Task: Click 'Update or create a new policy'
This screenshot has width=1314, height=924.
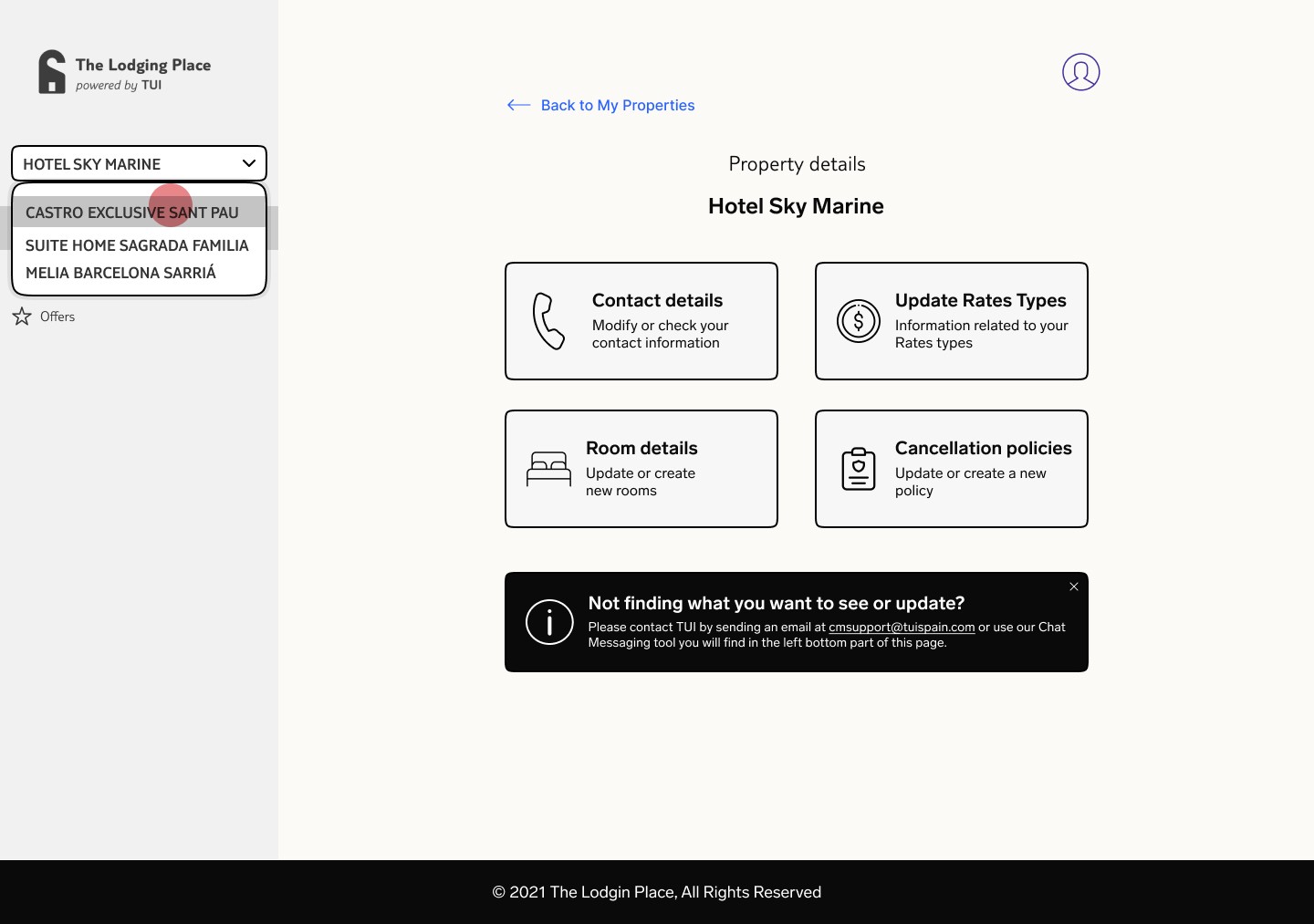Action: pyautogui.click(x=971, y=482)
